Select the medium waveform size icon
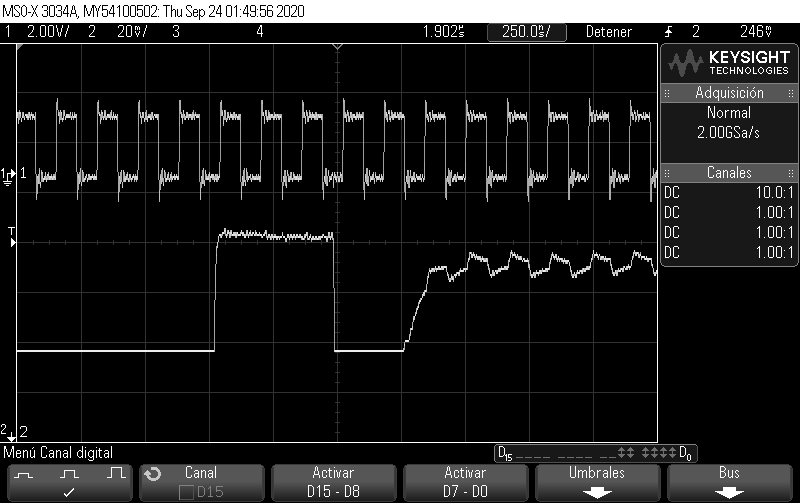The height and width of the screenshot is (503, 800). [x=69, y=474]
